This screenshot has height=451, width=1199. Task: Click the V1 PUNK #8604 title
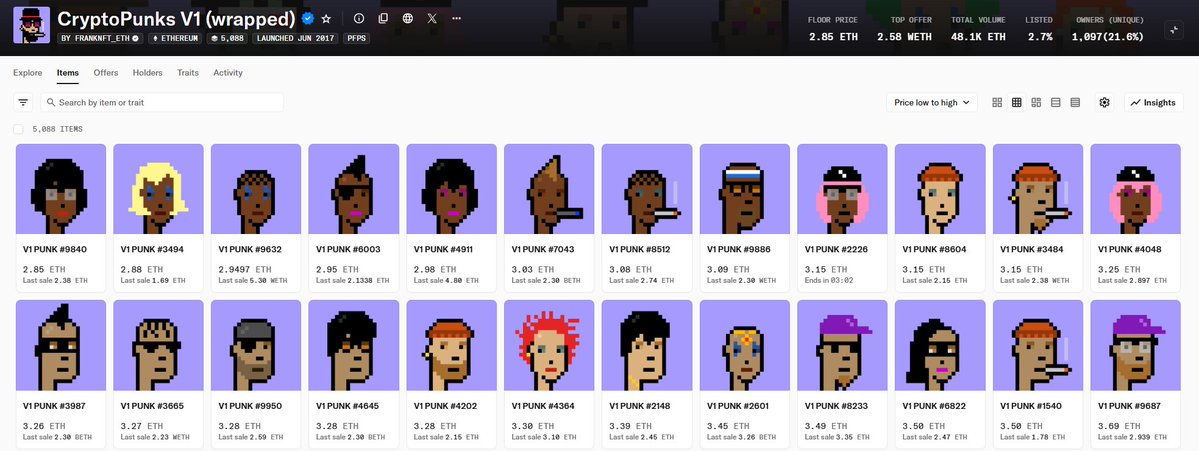[x=934, y=249]
